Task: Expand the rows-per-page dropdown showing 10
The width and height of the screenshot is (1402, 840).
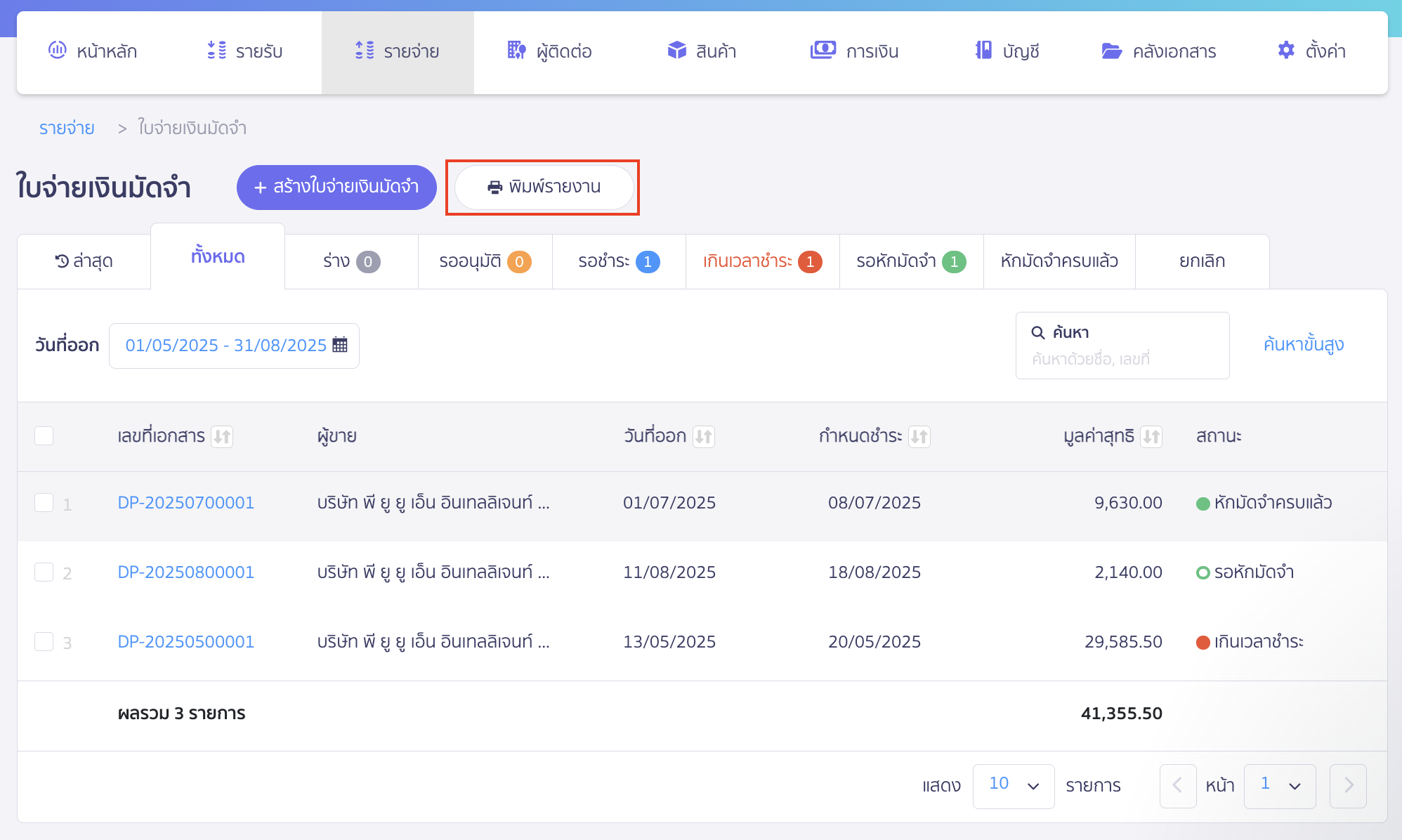Action: 1013,785
